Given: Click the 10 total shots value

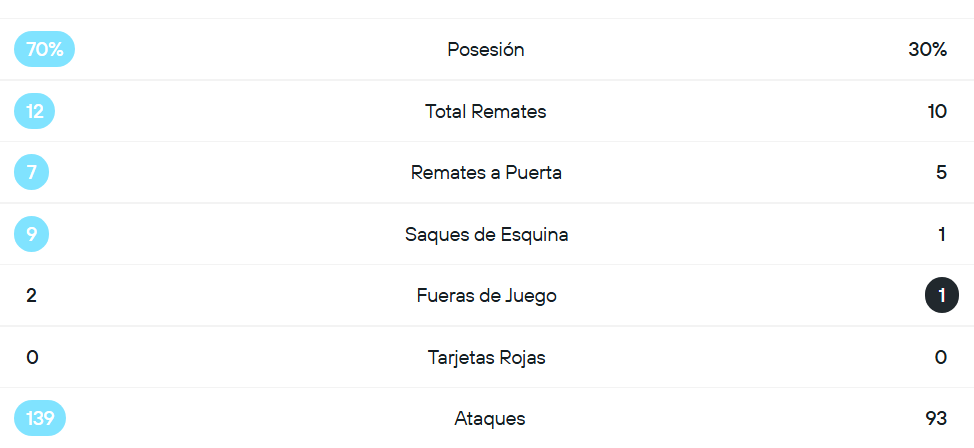Looking at the screenshot, I should 937,111.
